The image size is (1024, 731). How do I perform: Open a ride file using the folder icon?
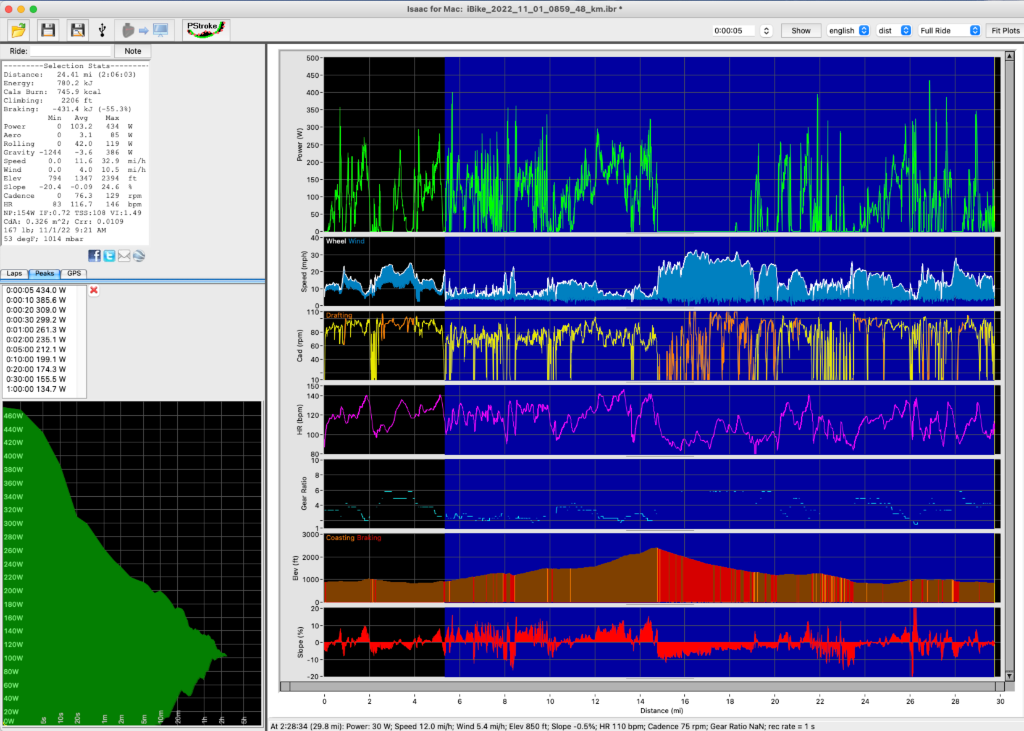pos(18,28)
